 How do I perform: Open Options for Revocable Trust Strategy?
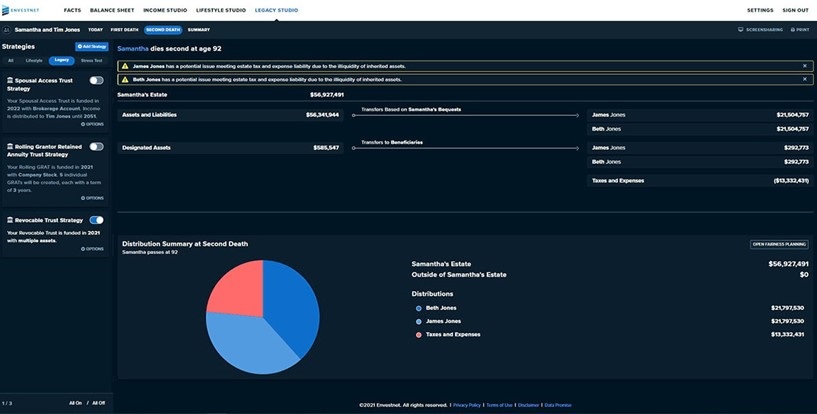pos(92,249)
